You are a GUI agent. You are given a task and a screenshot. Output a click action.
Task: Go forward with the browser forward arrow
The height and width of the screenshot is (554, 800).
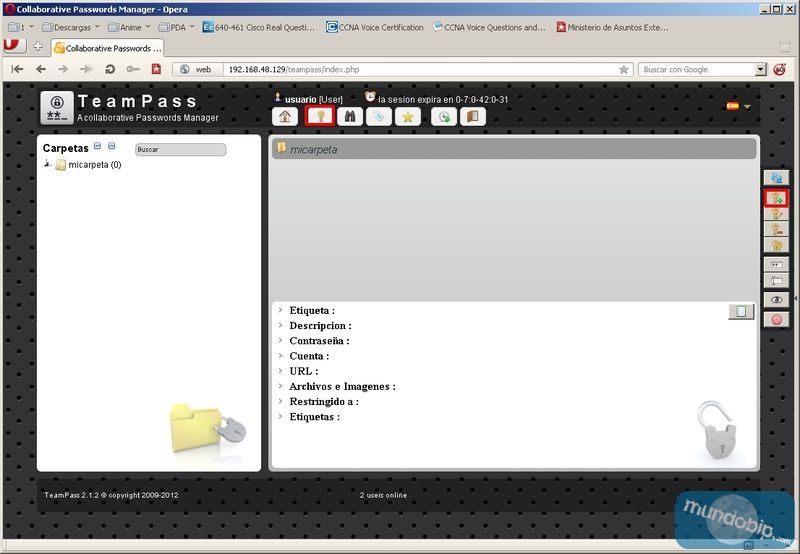(63, 69)
